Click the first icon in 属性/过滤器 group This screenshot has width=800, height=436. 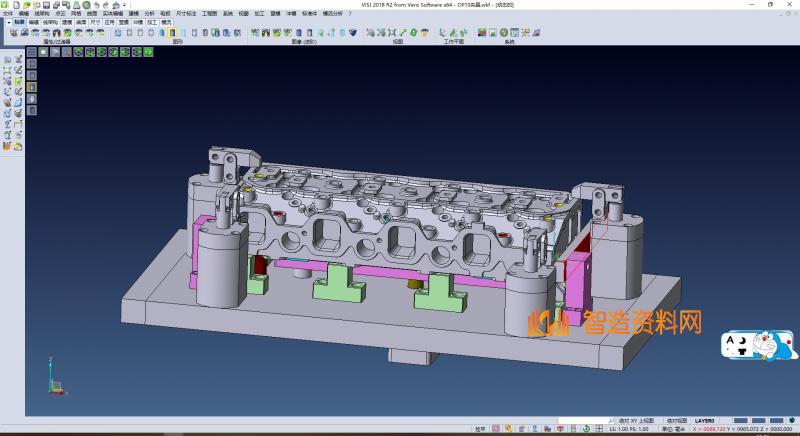pos(12,33)
